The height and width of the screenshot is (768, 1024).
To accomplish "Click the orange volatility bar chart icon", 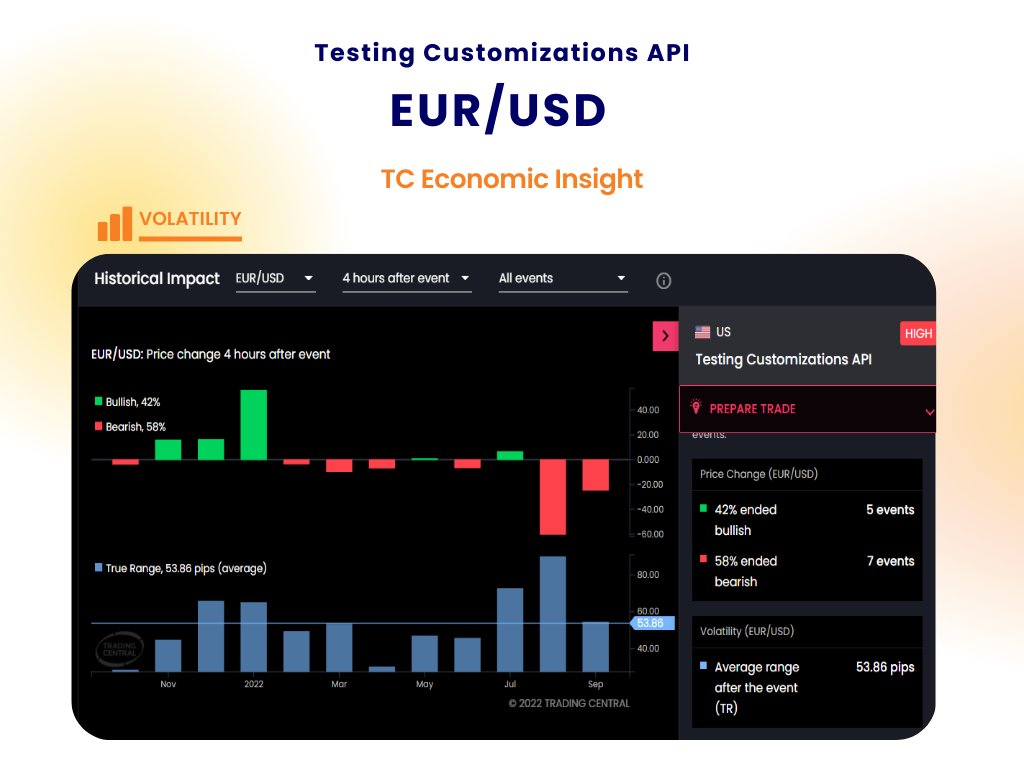I will coord(115,224).
